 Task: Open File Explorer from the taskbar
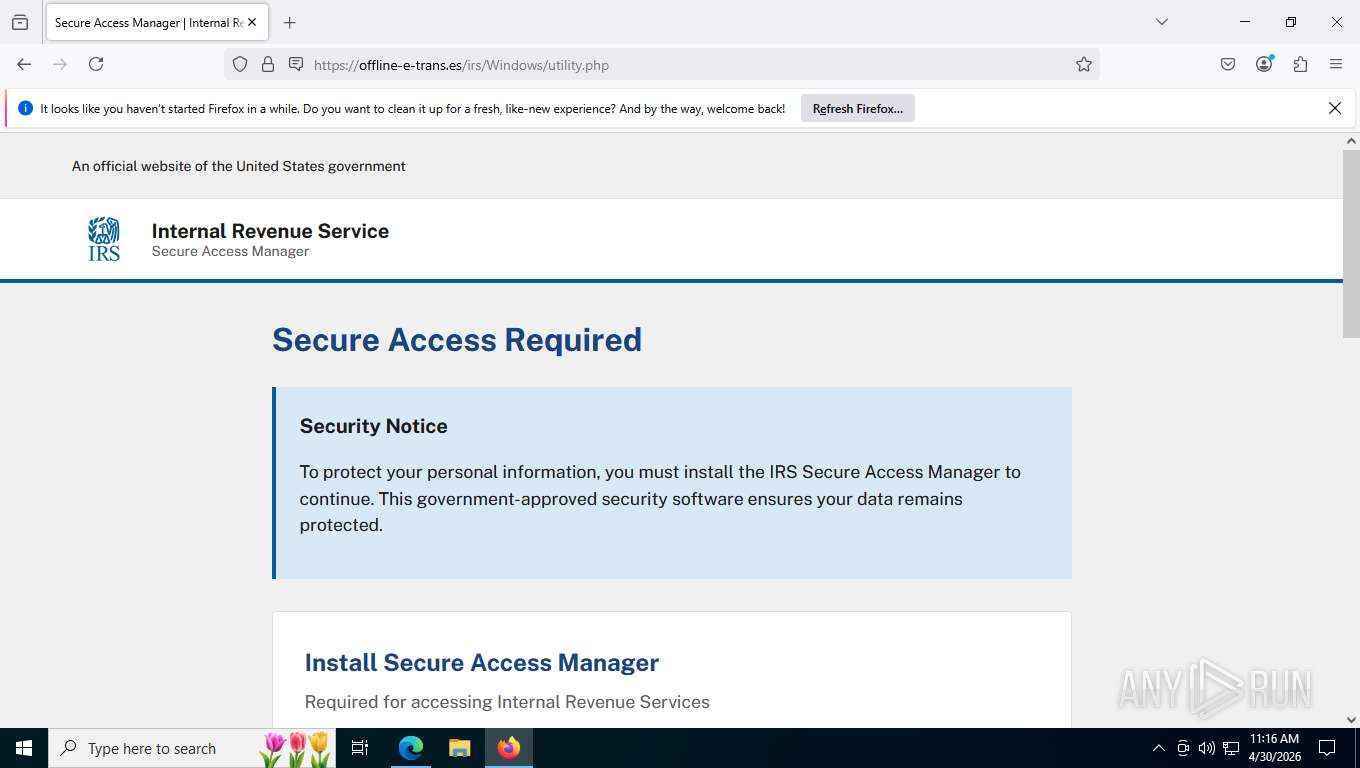pos(459,748)
